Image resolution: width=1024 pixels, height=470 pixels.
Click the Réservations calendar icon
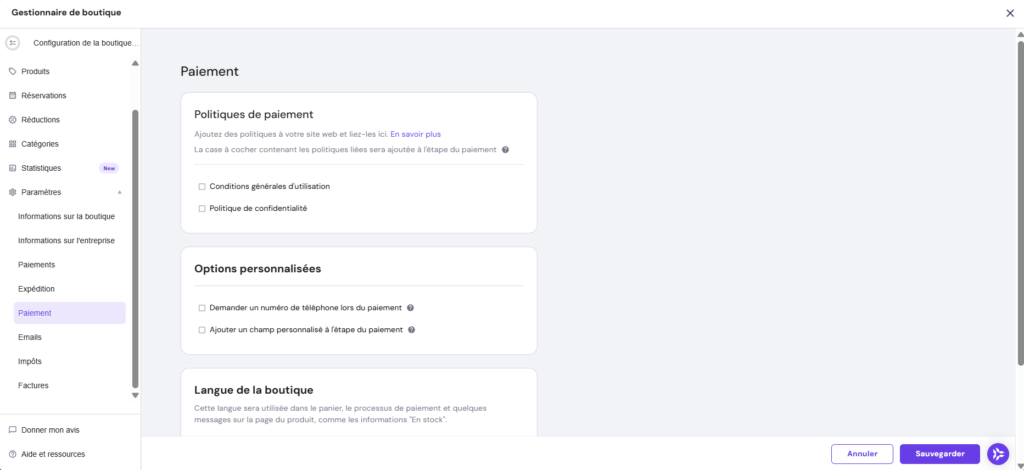(x=12, y=96)
